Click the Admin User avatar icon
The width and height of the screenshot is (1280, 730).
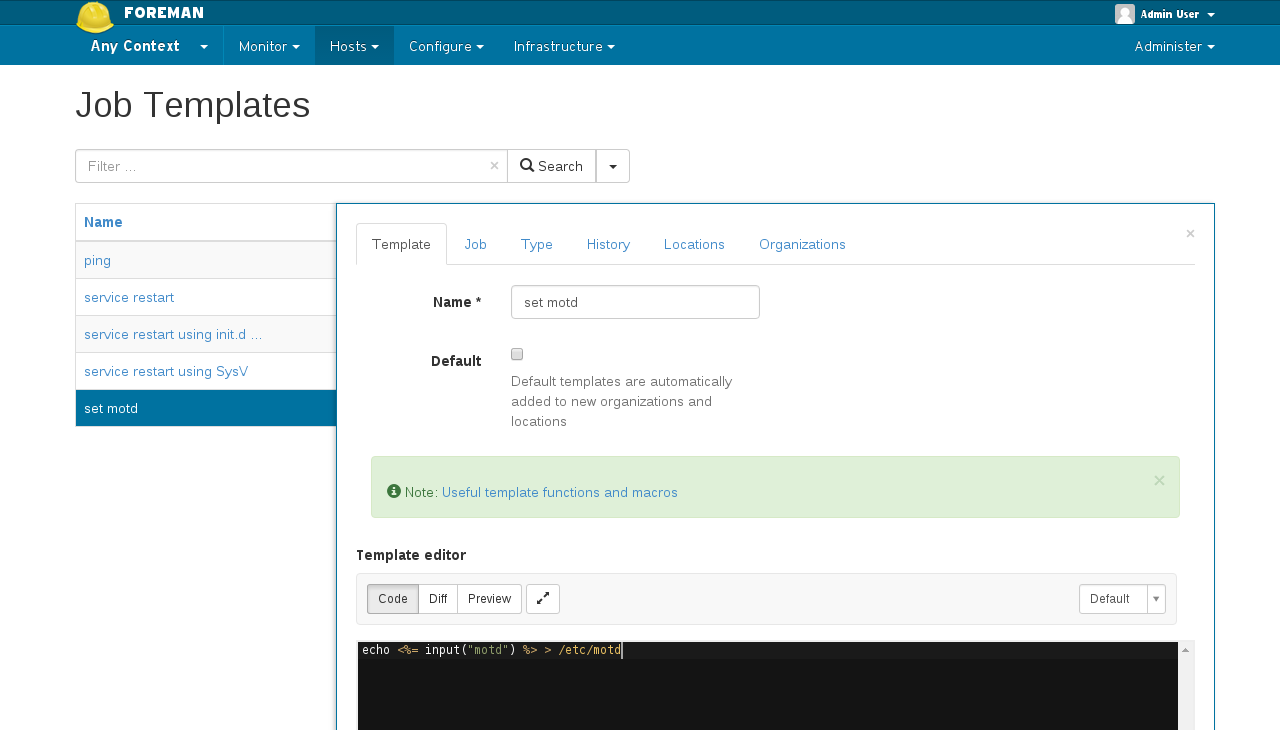[x=1124, y=14]
